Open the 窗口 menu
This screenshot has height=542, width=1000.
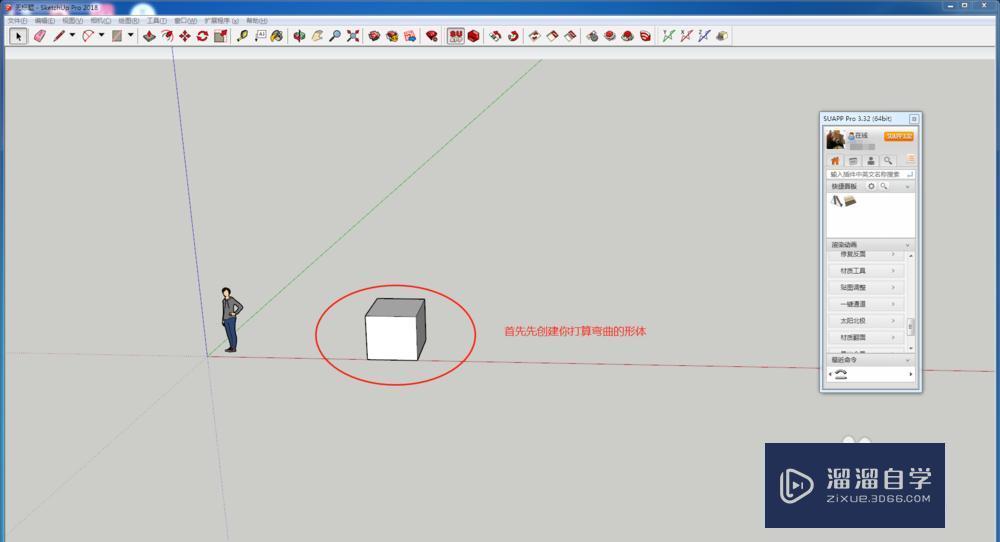click(x=186, y=21)
